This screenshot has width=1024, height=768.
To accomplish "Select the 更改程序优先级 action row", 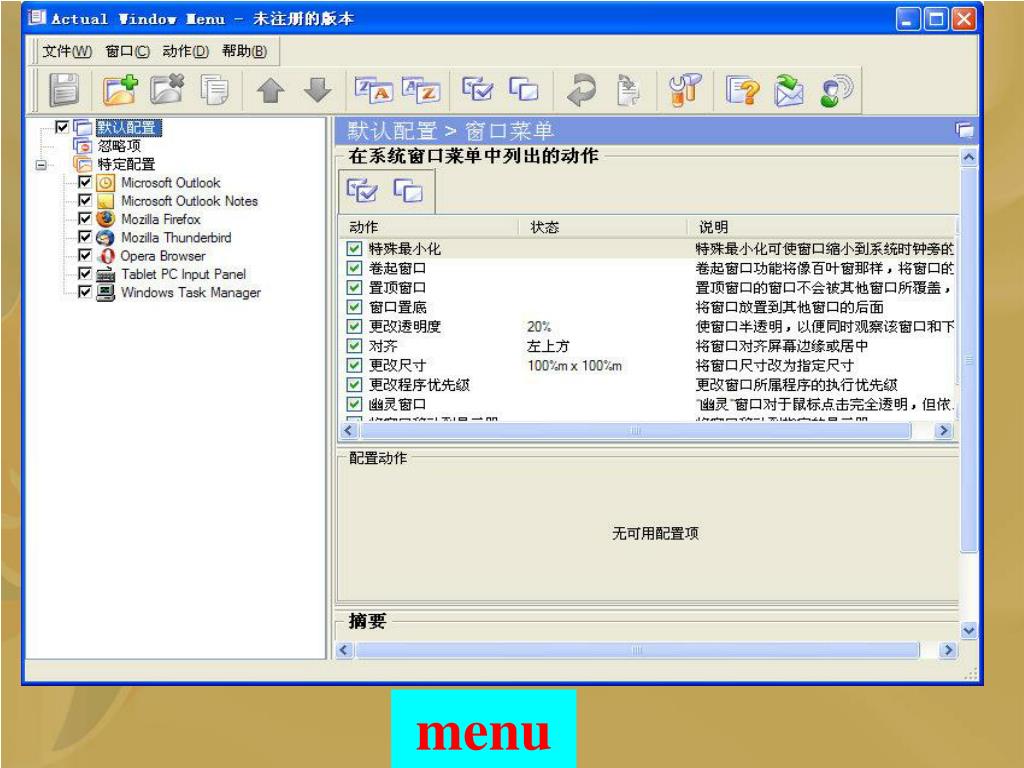I will (648, 385).
